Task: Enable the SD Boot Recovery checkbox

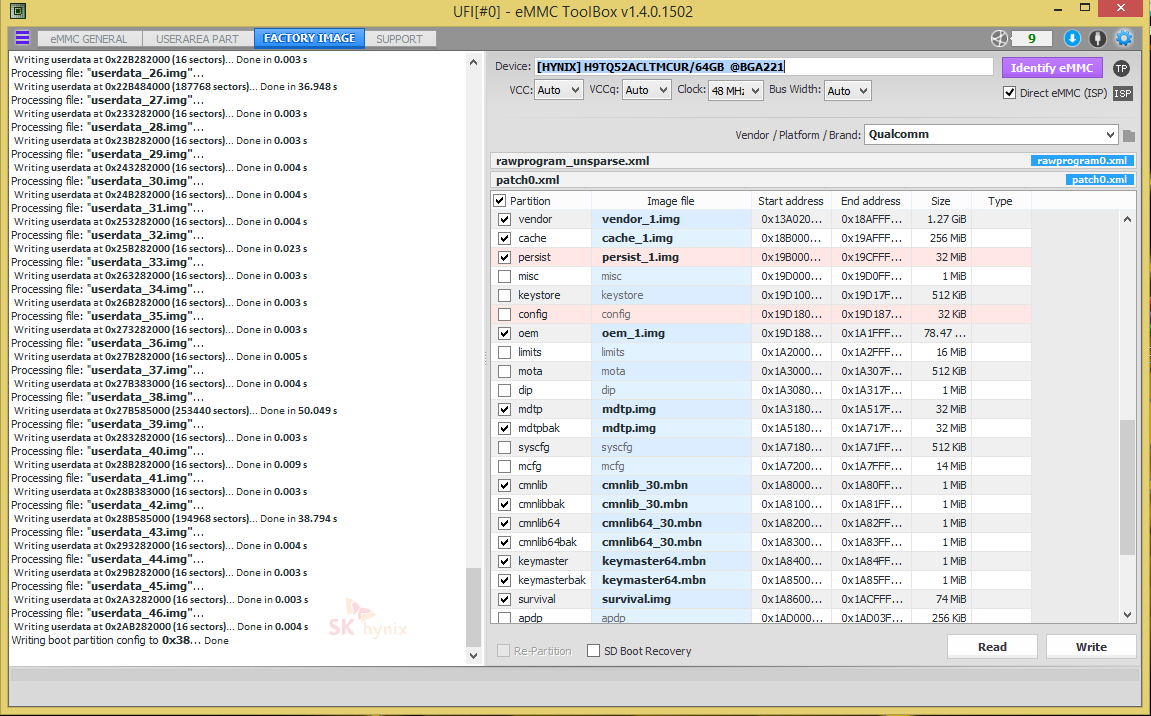Action: click(x=594, y=651)
